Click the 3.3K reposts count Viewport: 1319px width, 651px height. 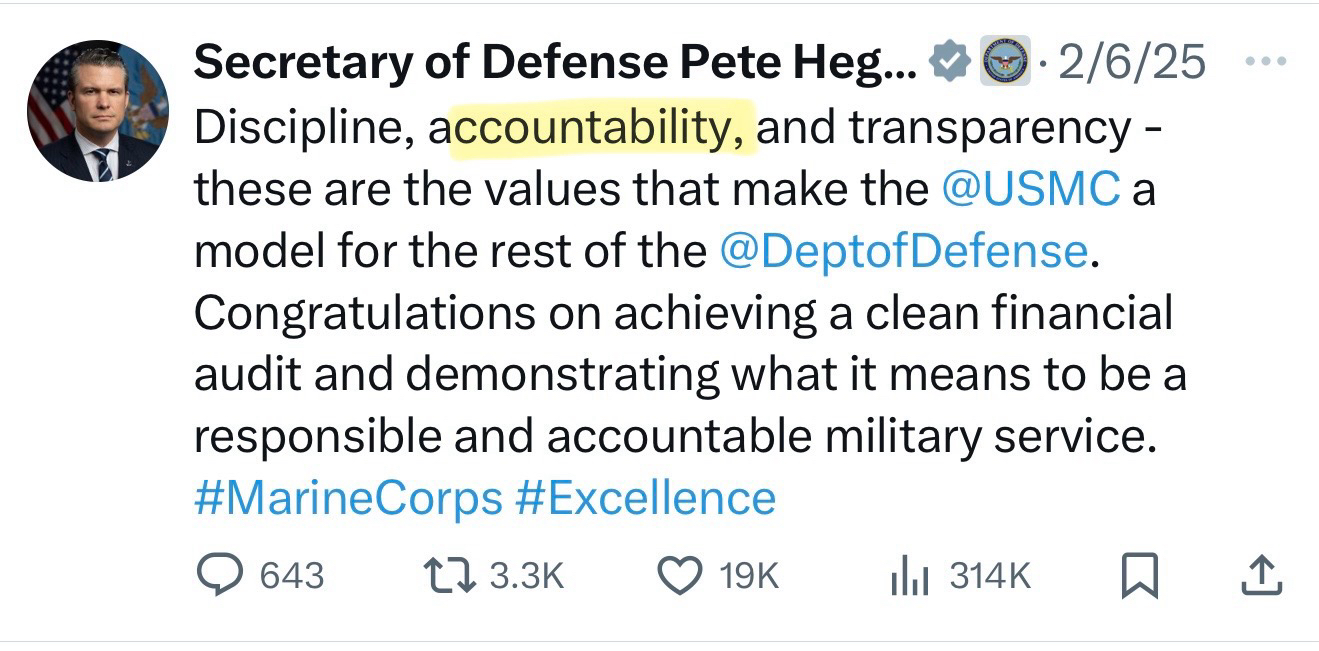pyautogui.click(x=528, y=576)
